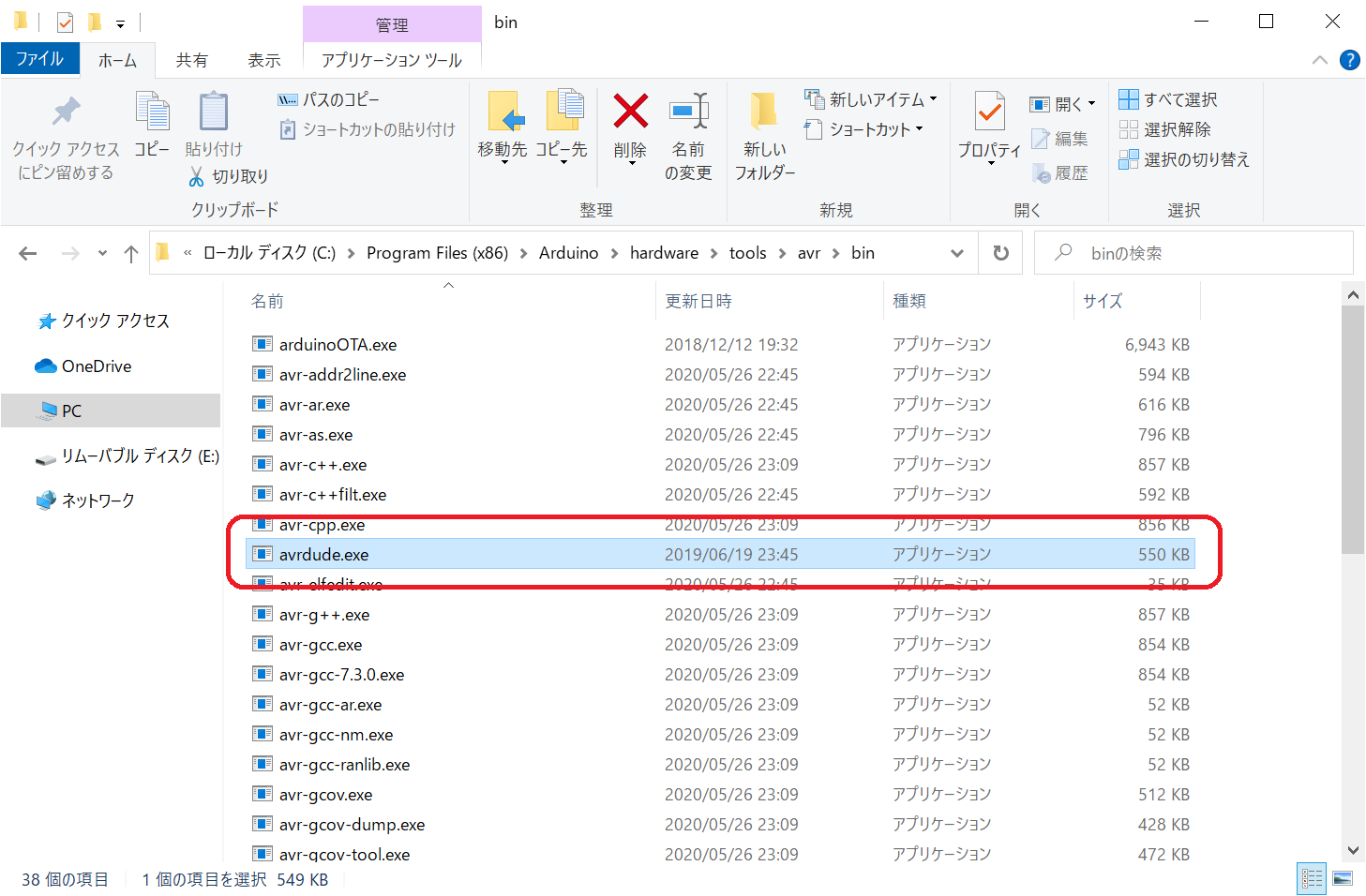Screen dimensions: 1366x896
Task: Open the File (ファイル) menu tab
Action: (39, 59)
